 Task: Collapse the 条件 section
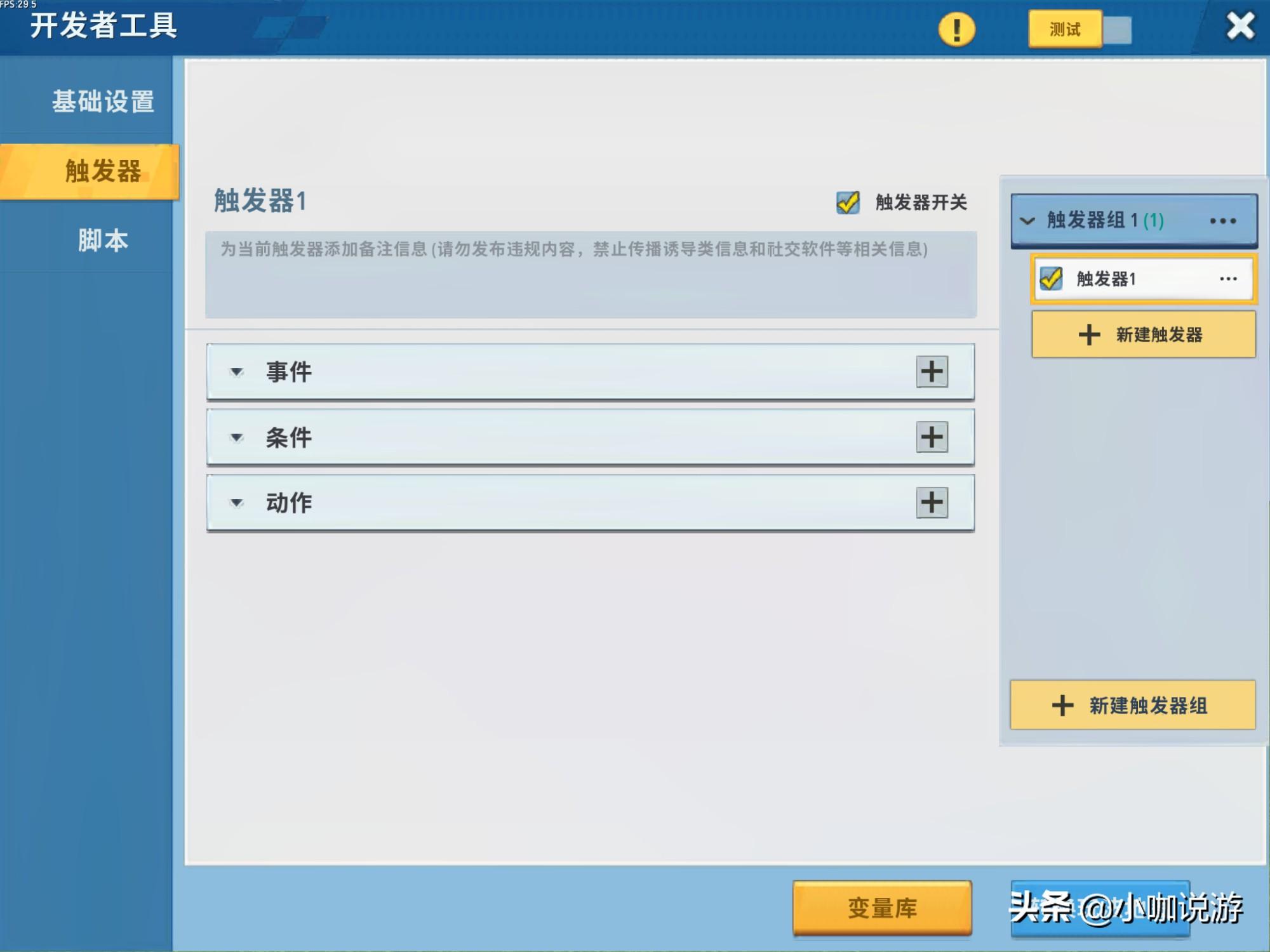(x=237, y=438)
